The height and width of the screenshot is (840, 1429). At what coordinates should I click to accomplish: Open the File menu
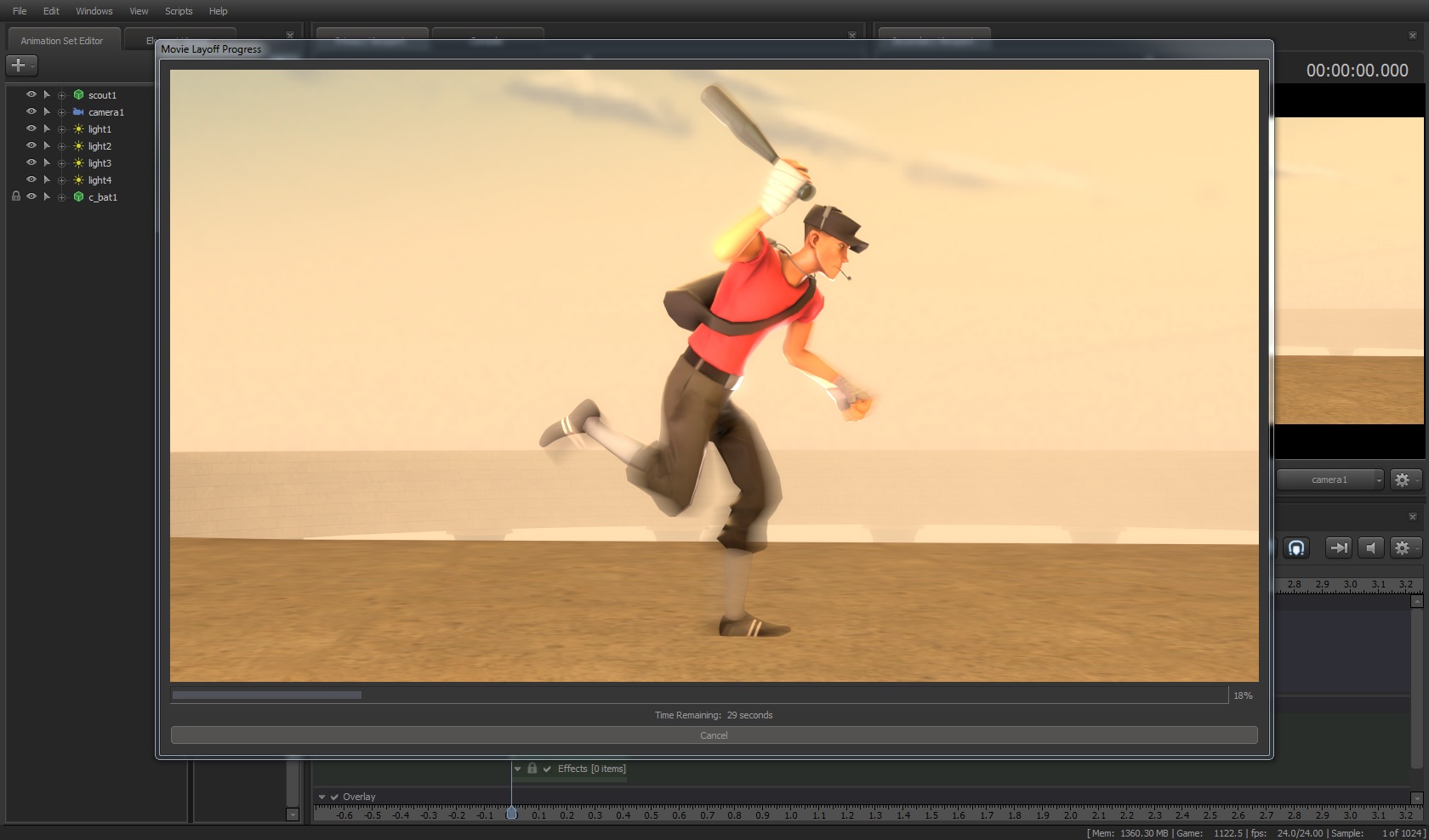[x=20, y=11]
